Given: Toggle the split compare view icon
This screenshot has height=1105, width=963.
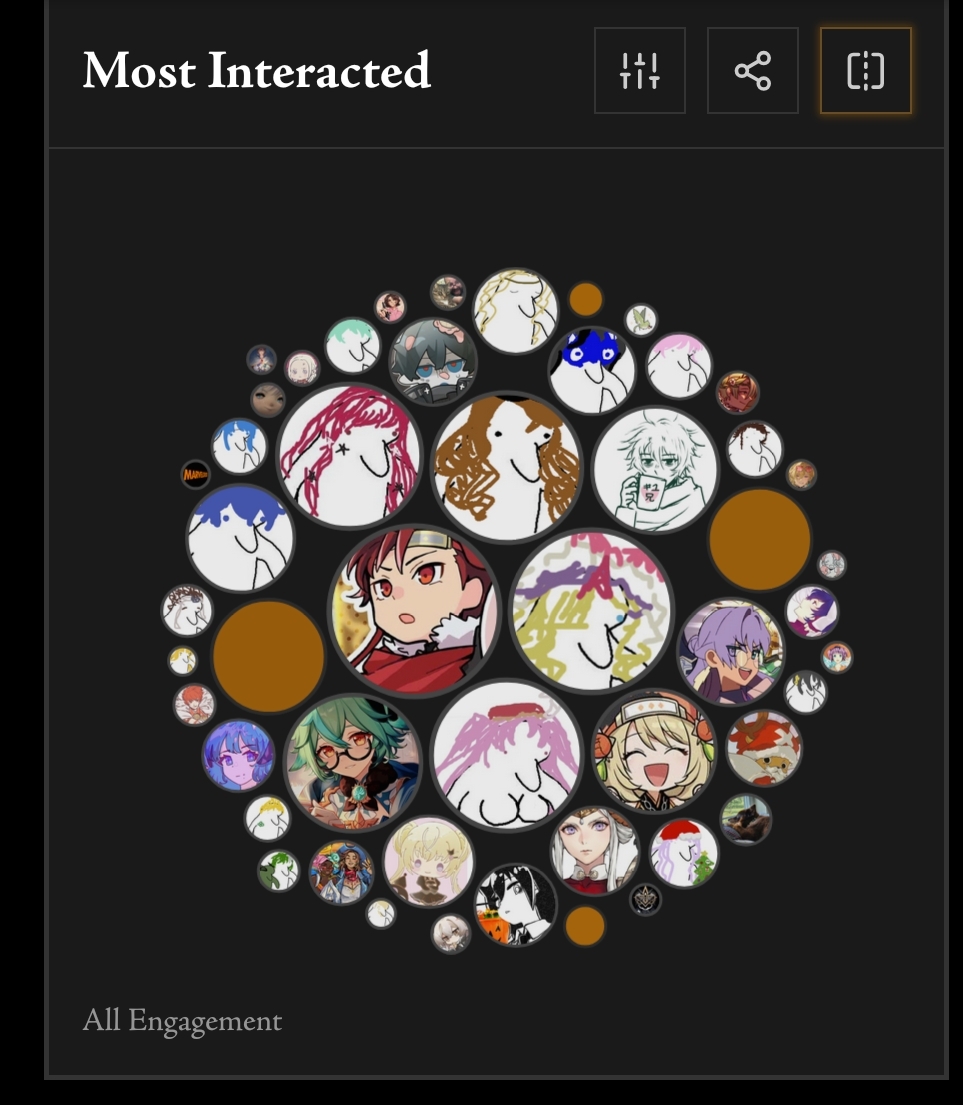Looking at the screenshot, I should click(x=866, y=70).
